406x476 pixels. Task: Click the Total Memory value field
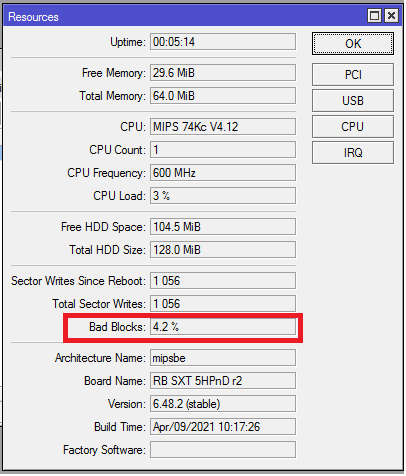pos(223,96)
